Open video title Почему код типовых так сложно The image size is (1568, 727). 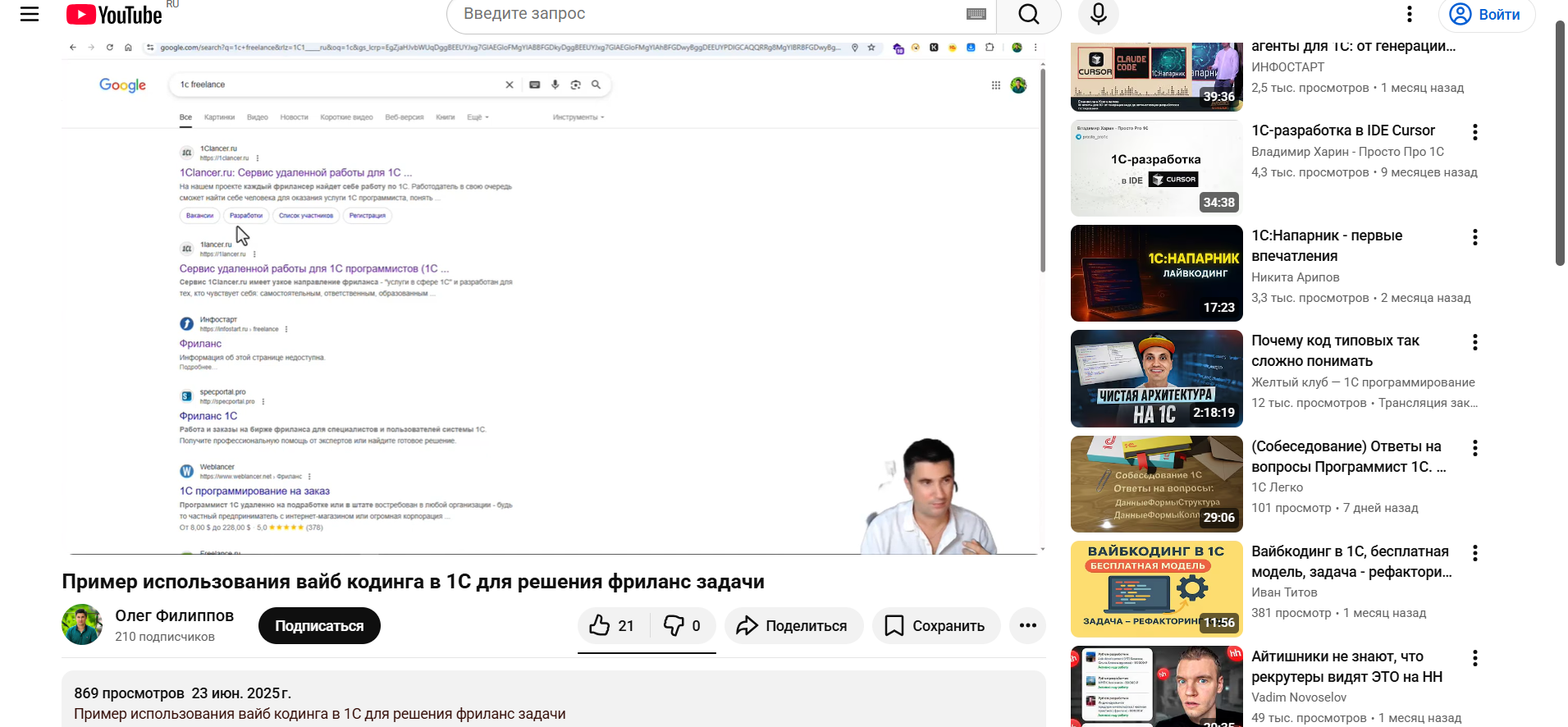1335,350
